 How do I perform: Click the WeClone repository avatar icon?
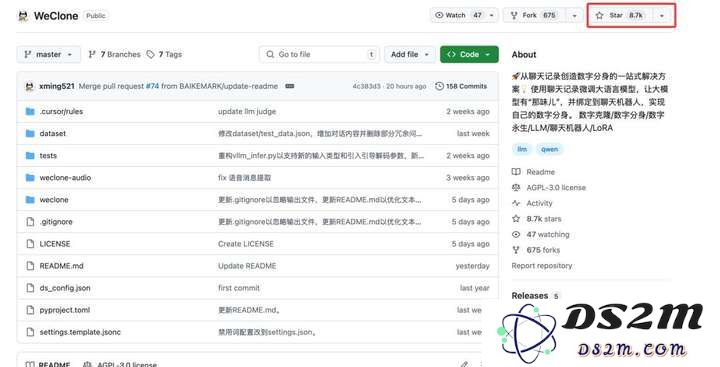point(23,16)
